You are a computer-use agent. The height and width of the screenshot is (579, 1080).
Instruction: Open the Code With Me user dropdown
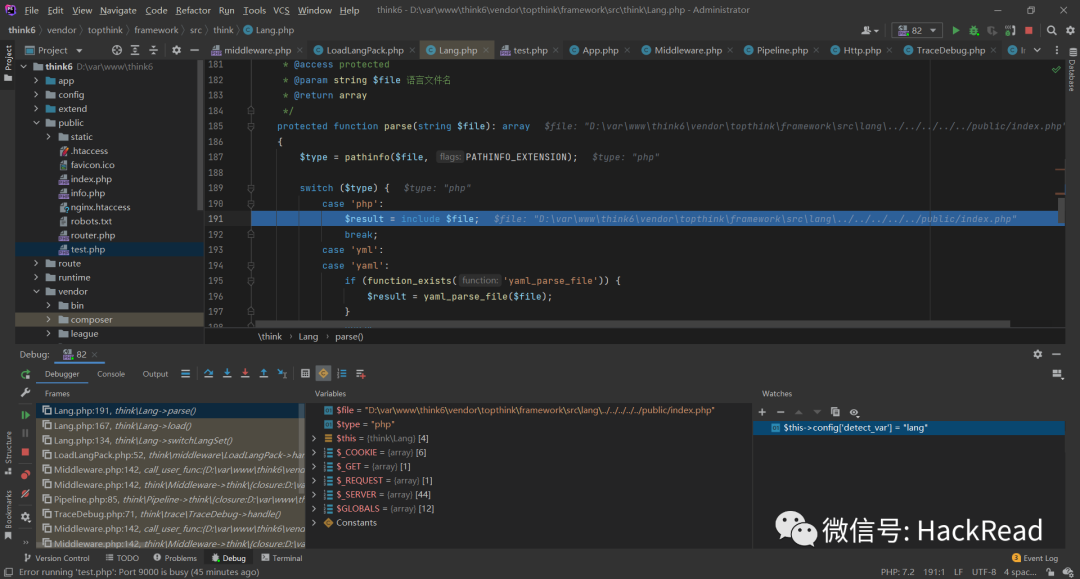pyautogui.click(x=870, y=30)
